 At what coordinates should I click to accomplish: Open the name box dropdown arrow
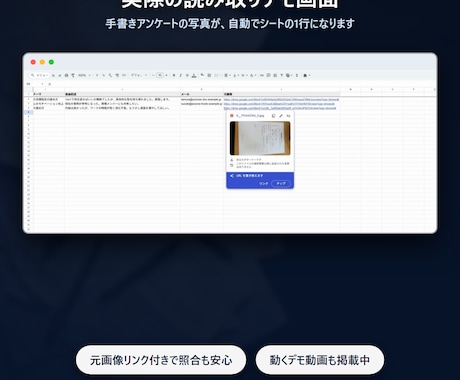[x=42, y=84]
